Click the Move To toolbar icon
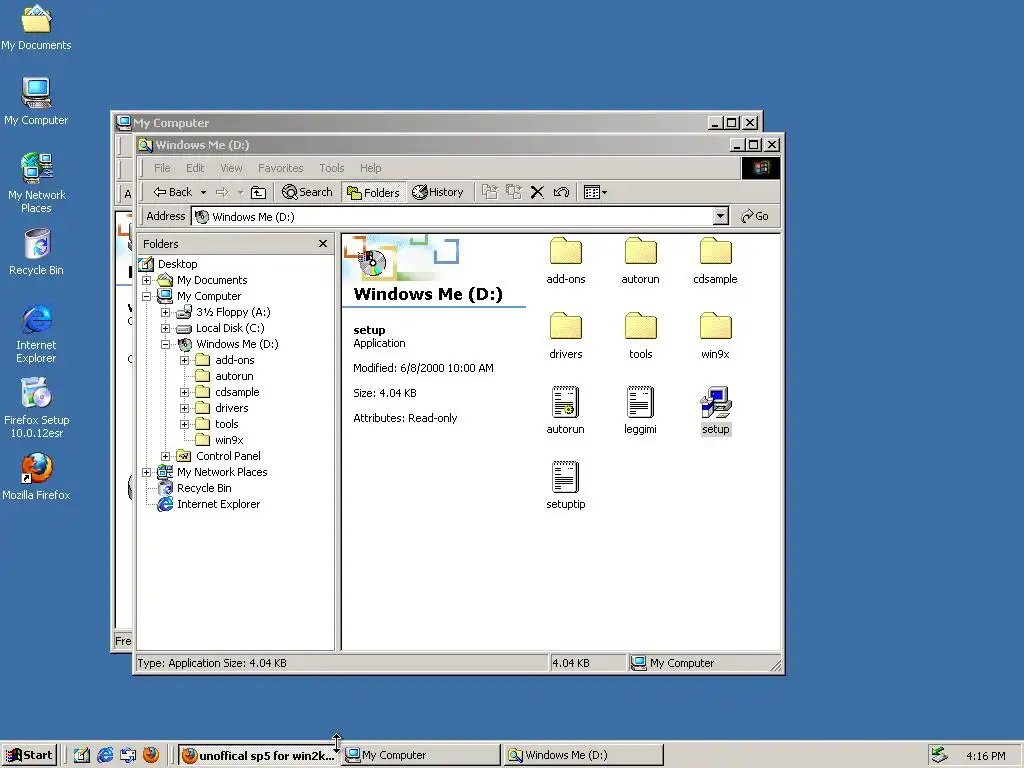Image resolution: width=1024 pixels, height=768 pixels. (x=490, y=192)
